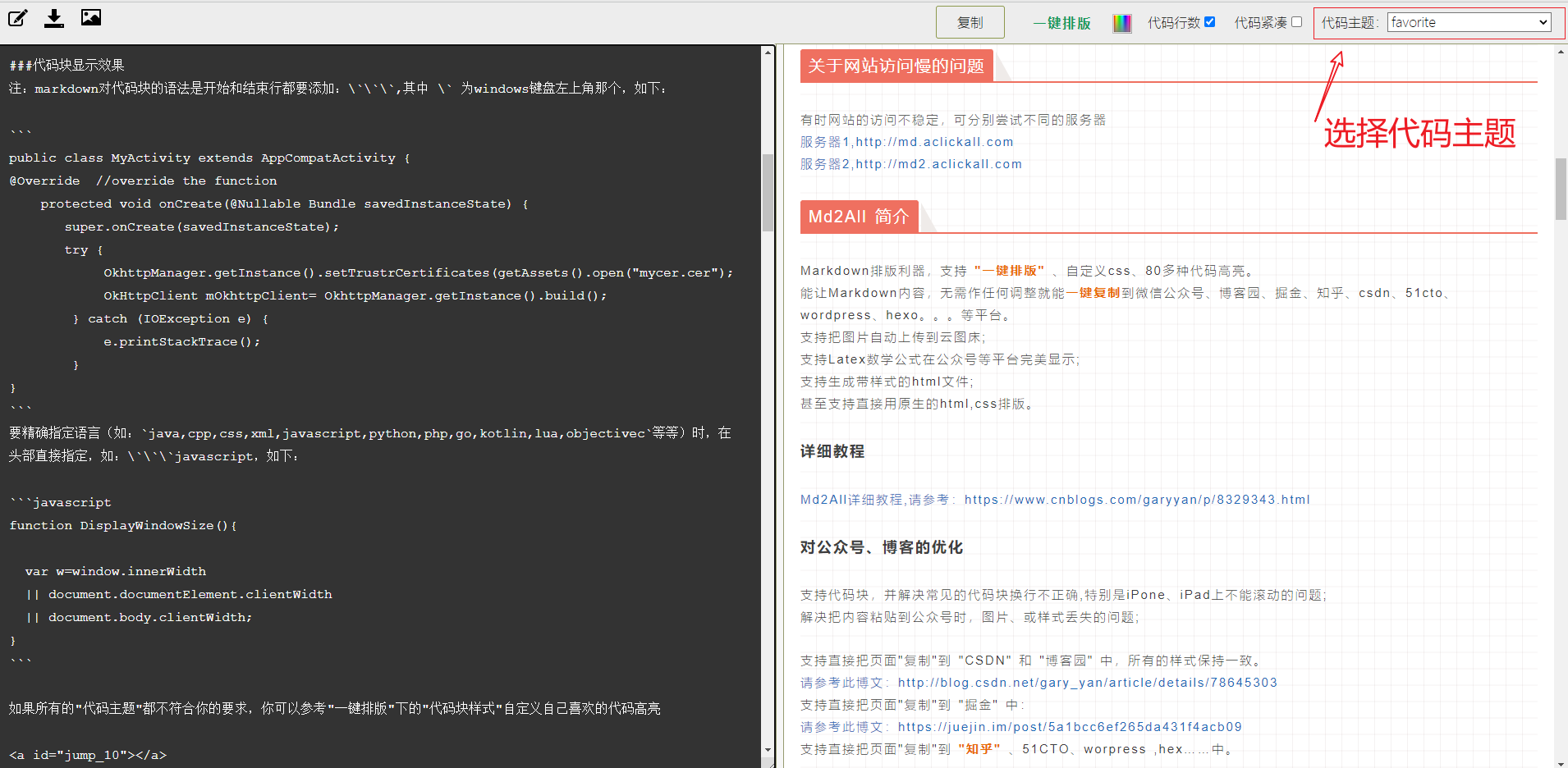Screen dimensions: 1568x768
Task: Click the 支持Latex数学公式 preview line
Action: pos(940,359)
